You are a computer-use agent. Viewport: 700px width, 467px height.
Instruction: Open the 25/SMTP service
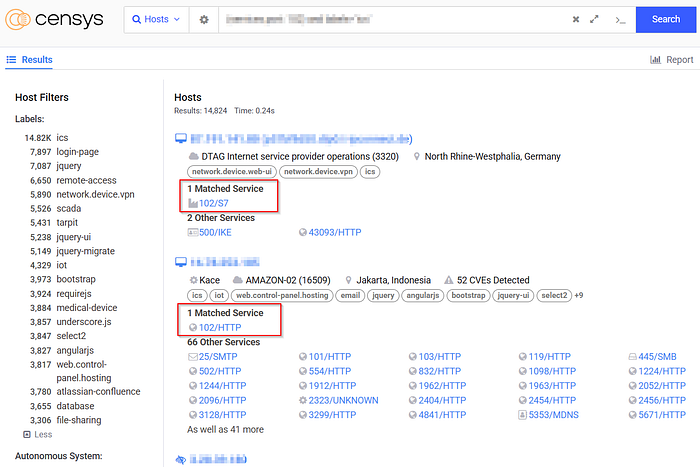(x=218, y=357)
